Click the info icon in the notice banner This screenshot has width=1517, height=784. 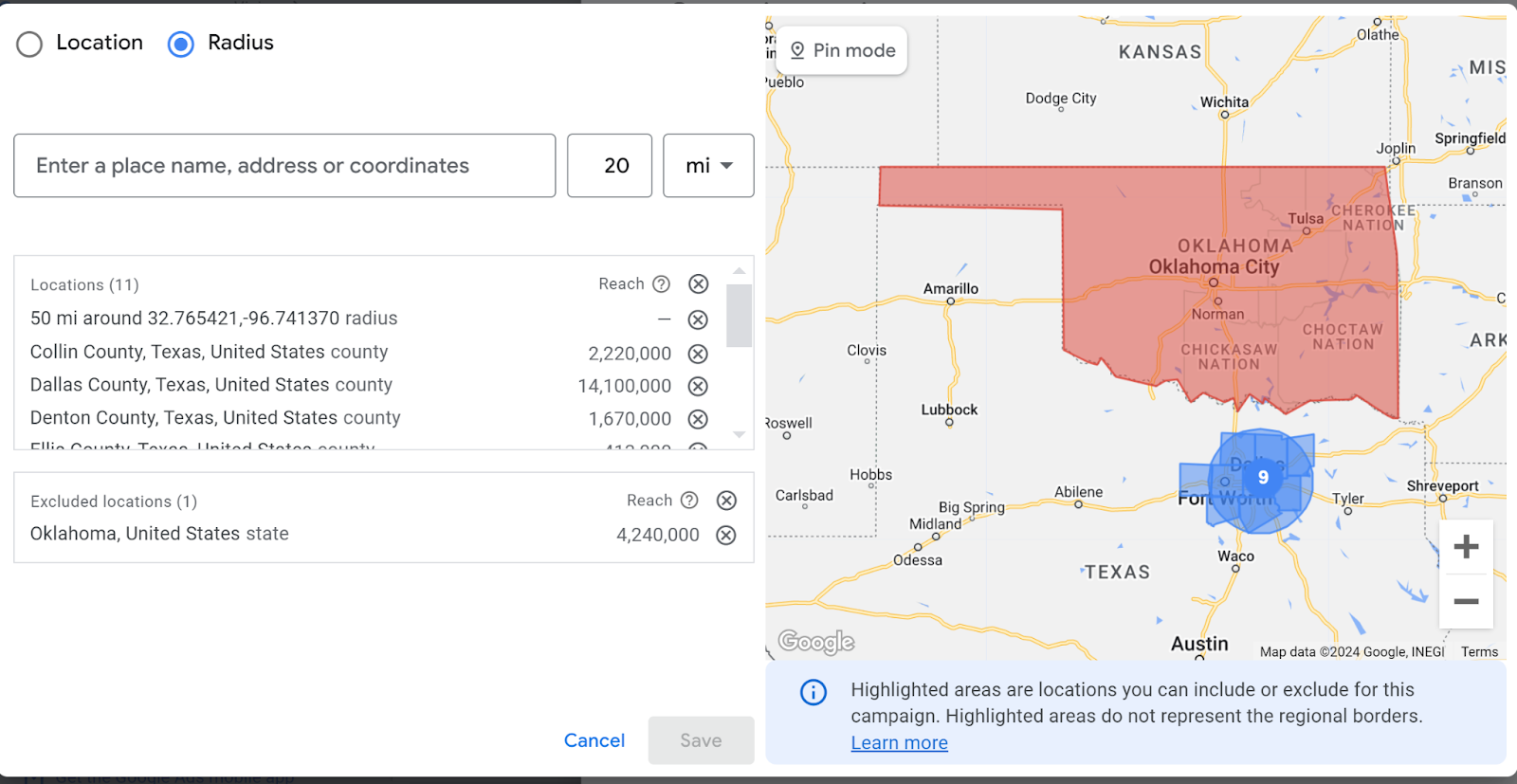[x=813, y=692]
